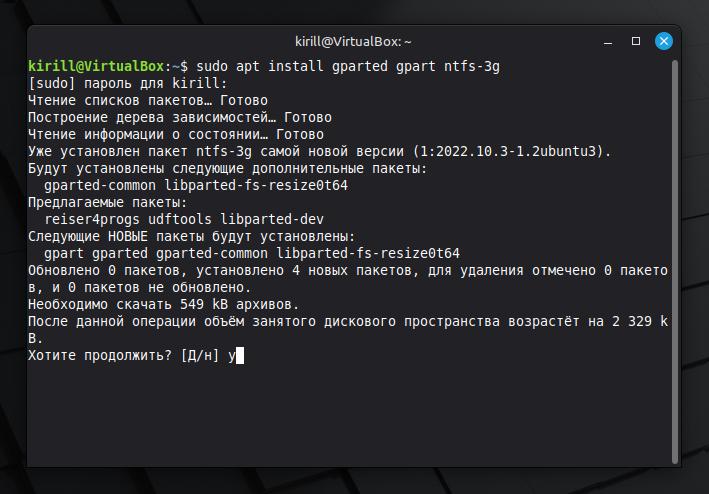Image resolution: width=709 pixels, height=494 pixels.
Task: Click the line Чтение информации о состоянии… Готово
Action: coord(176,134)
